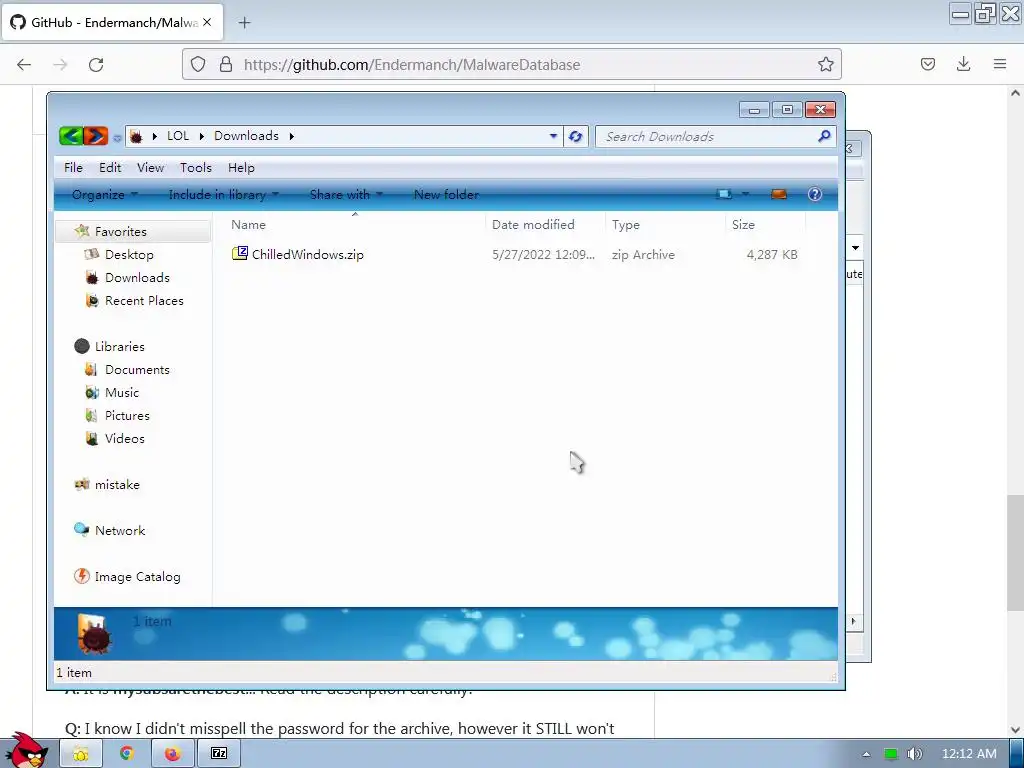Open the Organize dropdown

[104, 195]
